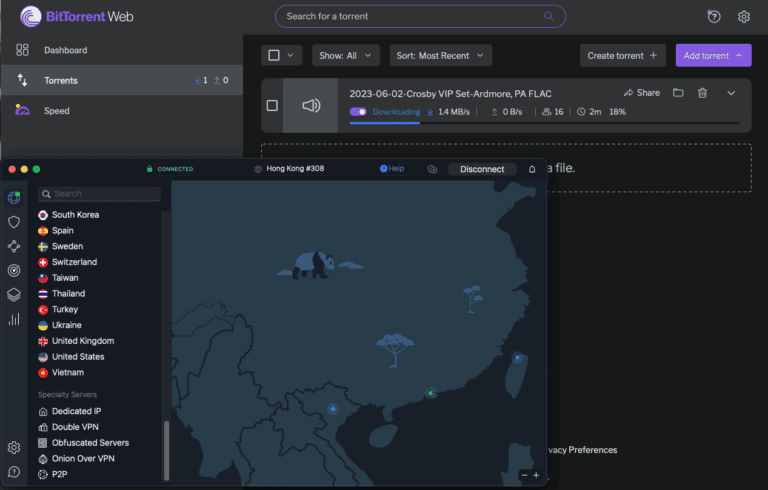Open the Speed section in sidebar
The width and height of the screenshot is (768, 490).
tap(56, 111)
